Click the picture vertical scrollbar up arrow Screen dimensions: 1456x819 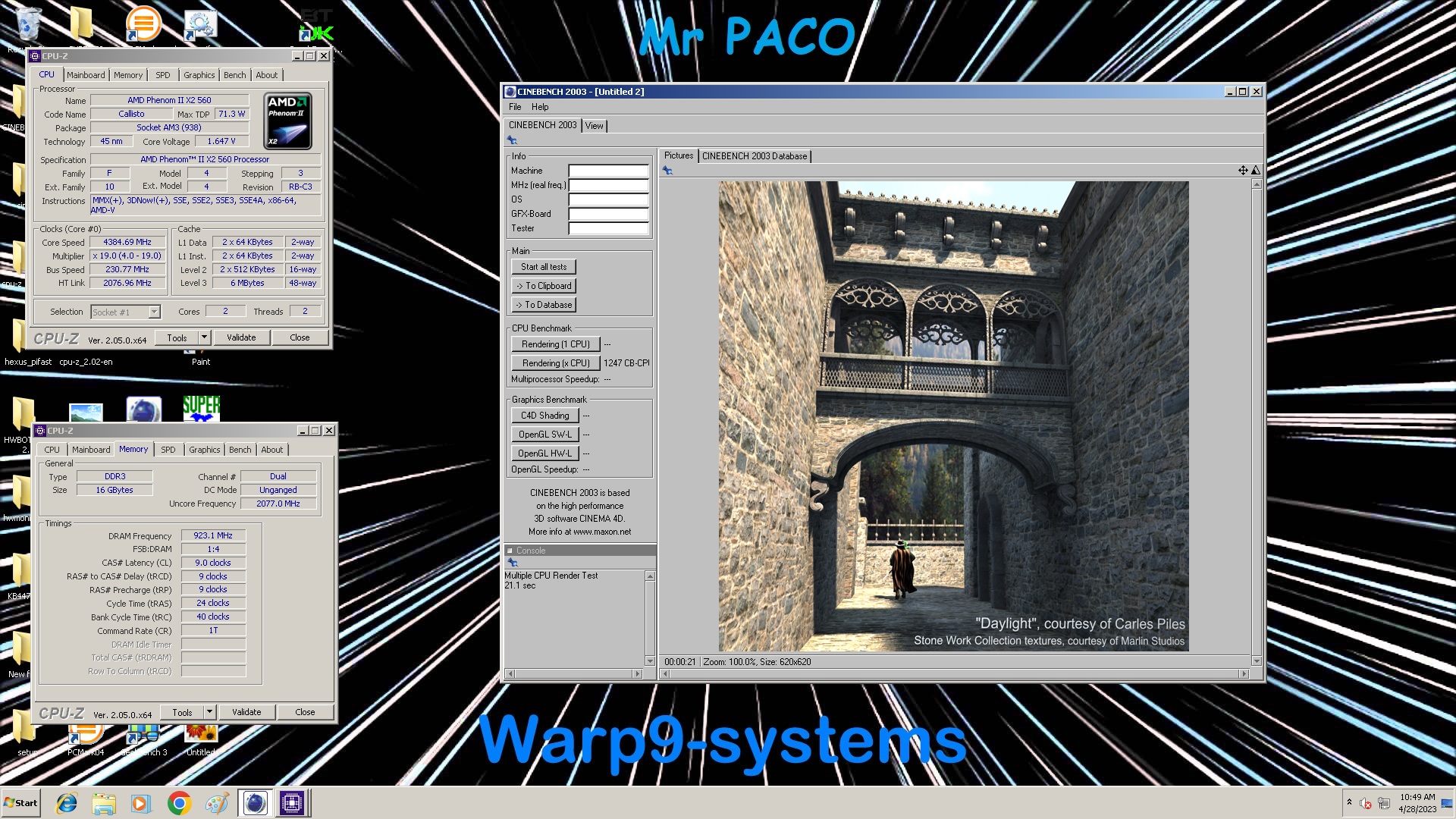point(1257,184)
